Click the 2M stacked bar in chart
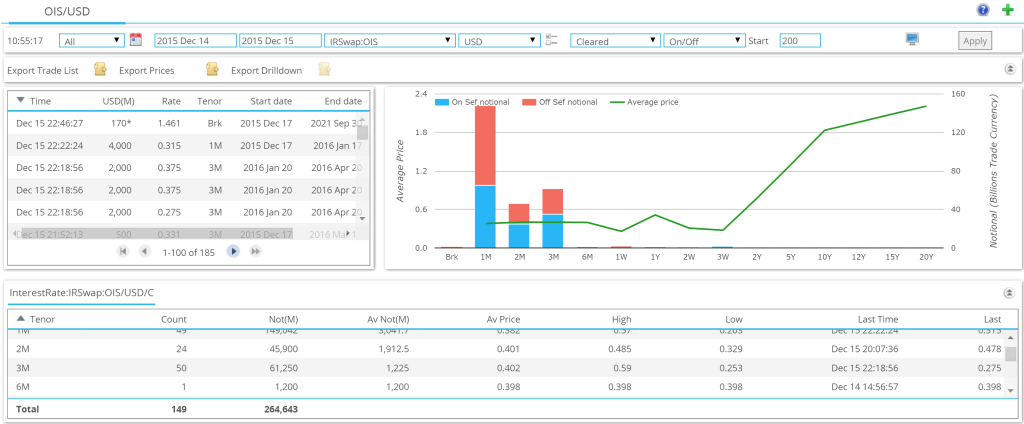Screen dimensions: 1024x424 [519, 225]
